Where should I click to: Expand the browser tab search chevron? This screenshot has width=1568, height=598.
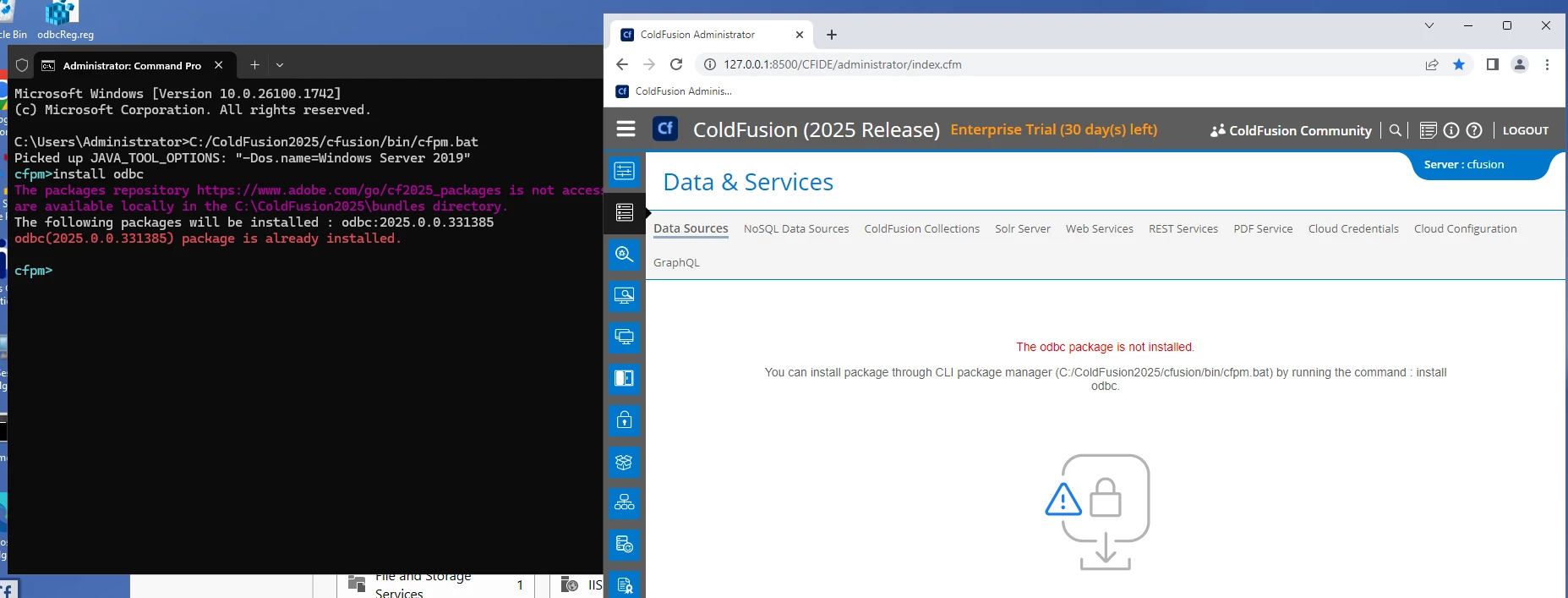1429,25
